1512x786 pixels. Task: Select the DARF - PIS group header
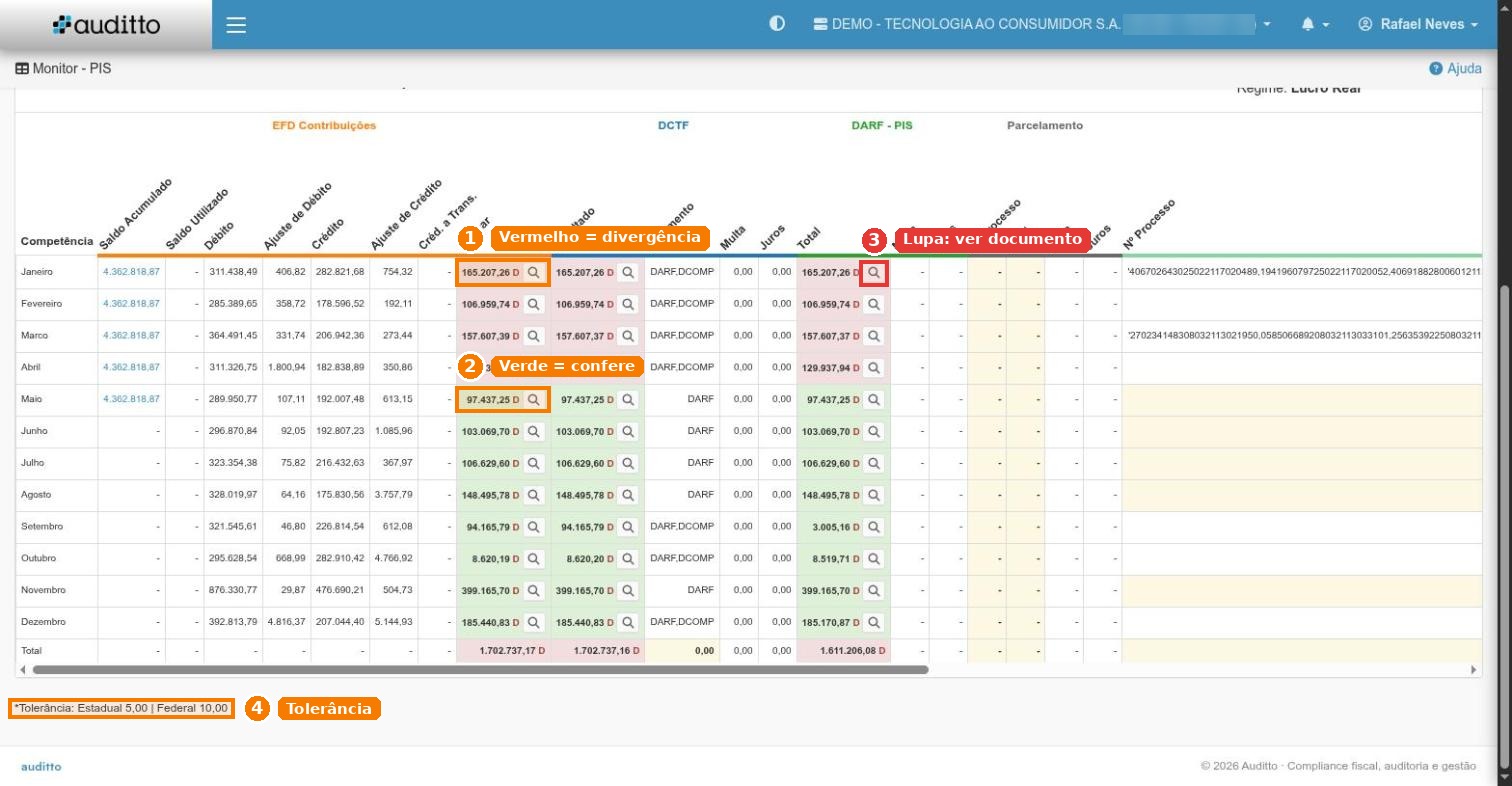click(882, 126)
